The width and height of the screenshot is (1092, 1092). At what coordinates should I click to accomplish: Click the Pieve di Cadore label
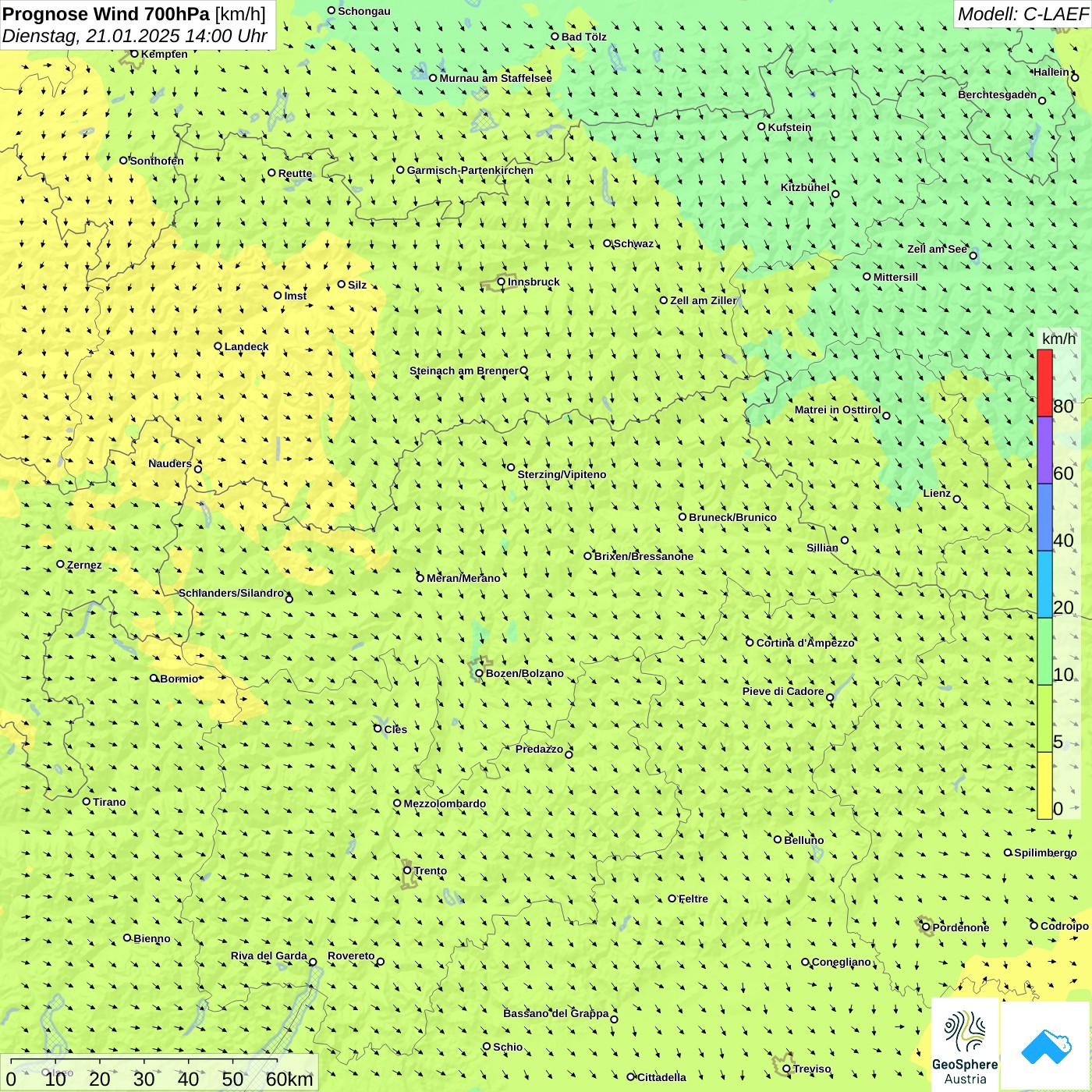(x=783, y=691)
